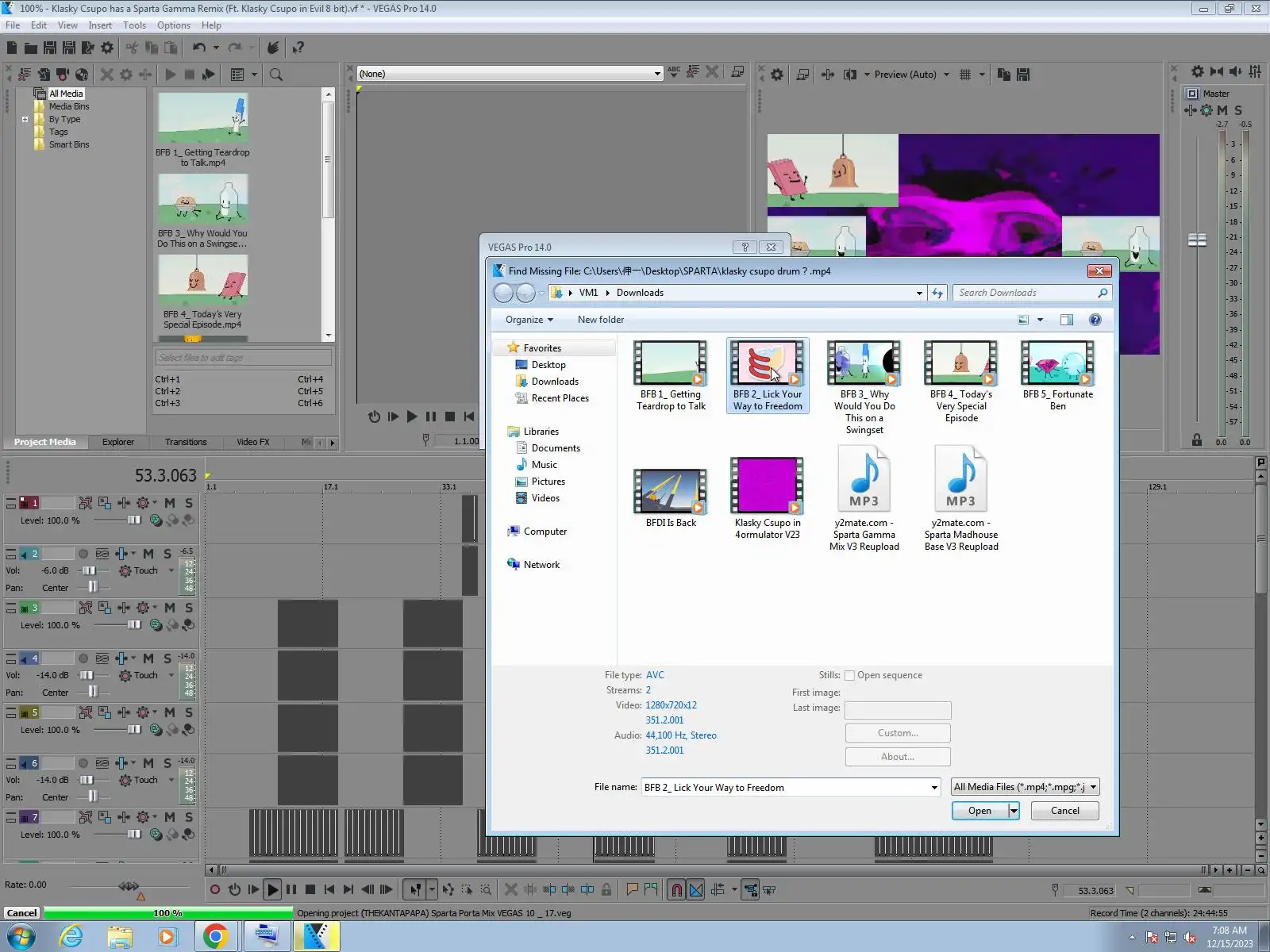Viewport: 1270px width, 952px height.
Task: Click the Stop button in the timeline transport bar
Action: click(x=310, y=890)
